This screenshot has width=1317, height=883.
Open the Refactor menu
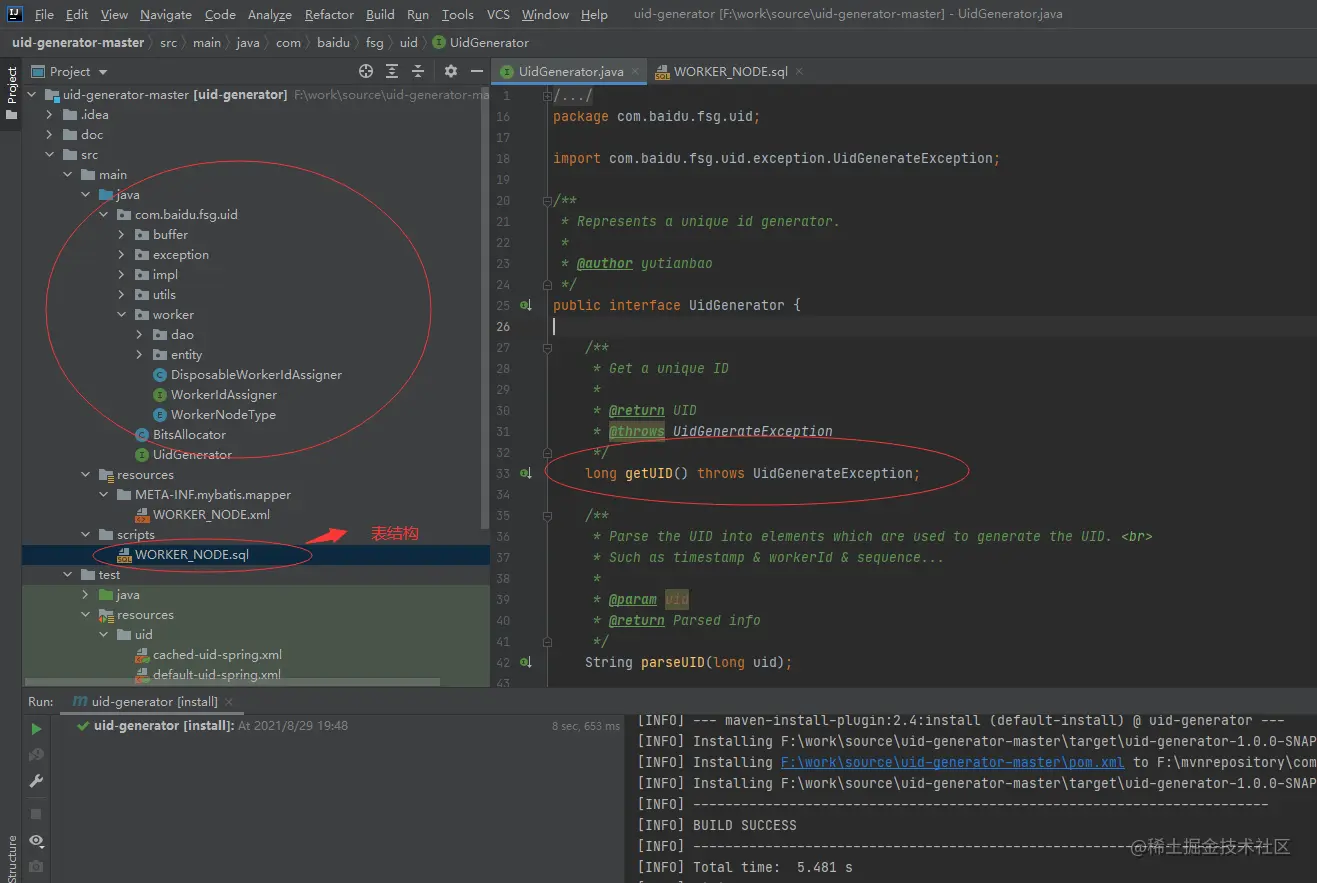pos(330,15)
